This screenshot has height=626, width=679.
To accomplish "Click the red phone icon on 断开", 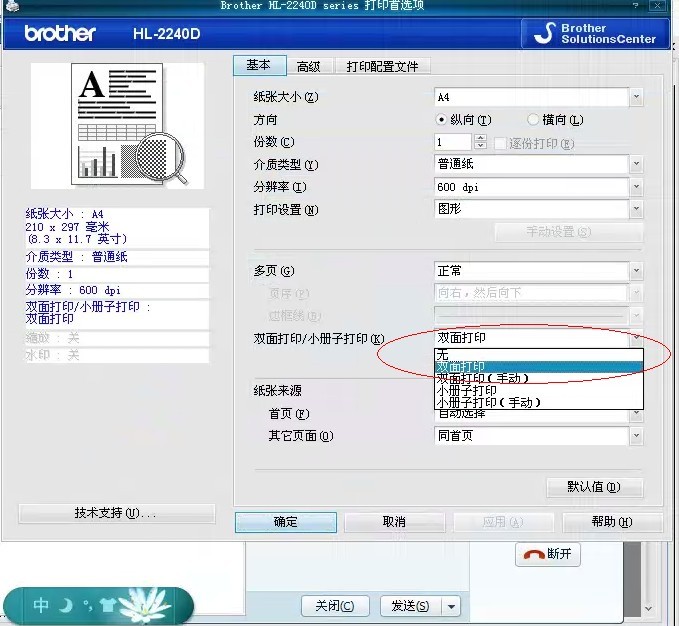I will click(534, 555).
